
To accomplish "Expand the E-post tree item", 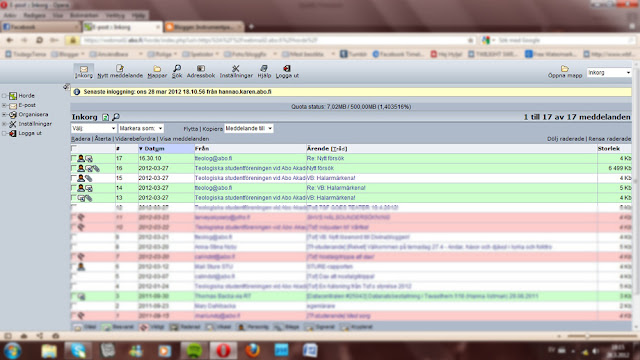I will (x=4, y=105).
